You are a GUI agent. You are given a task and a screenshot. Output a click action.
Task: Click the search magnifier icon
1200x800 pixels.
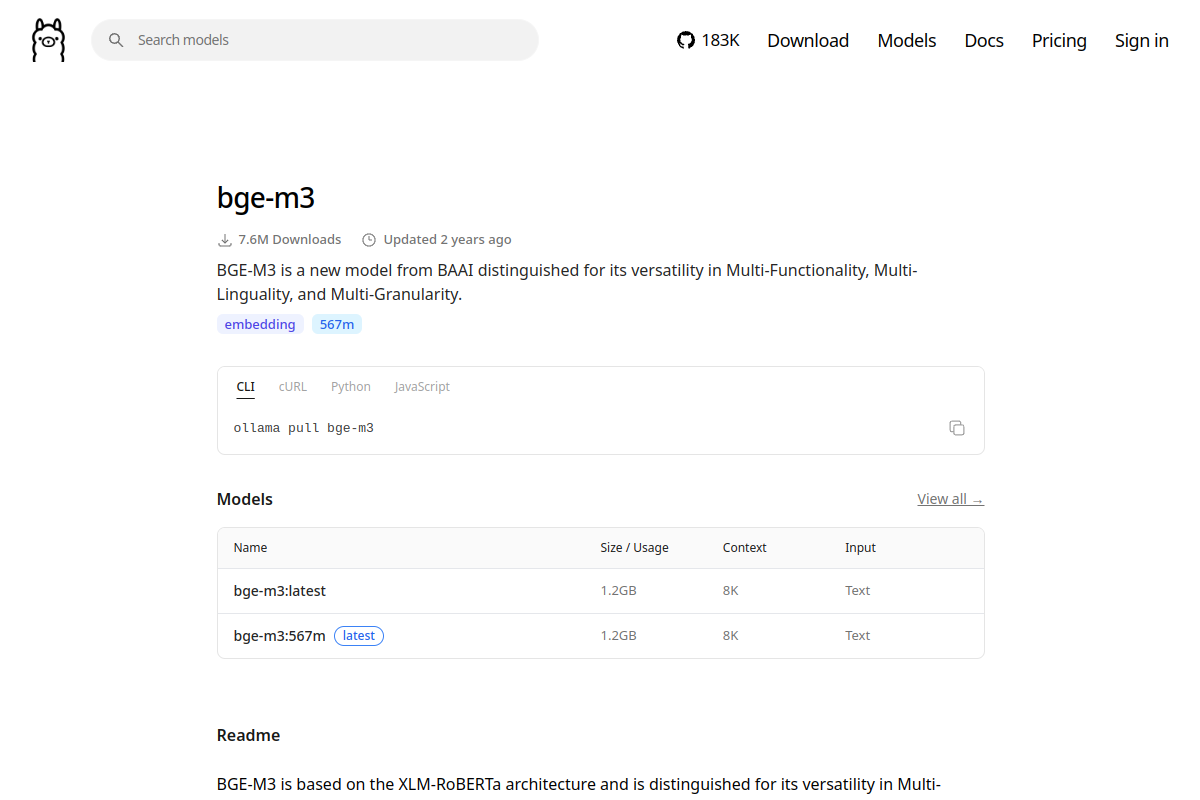tap(116, 40)
